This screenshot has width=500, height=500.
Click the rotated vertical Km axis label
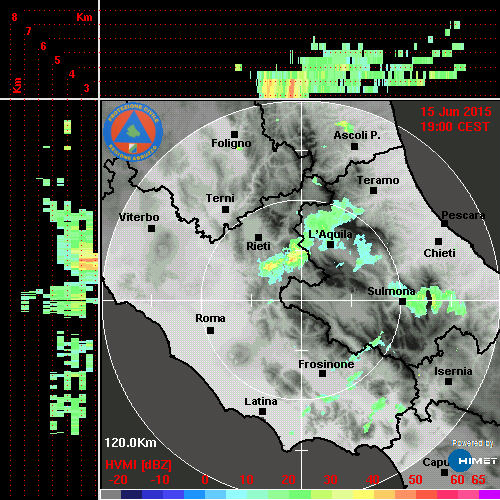tap(17, 85)
